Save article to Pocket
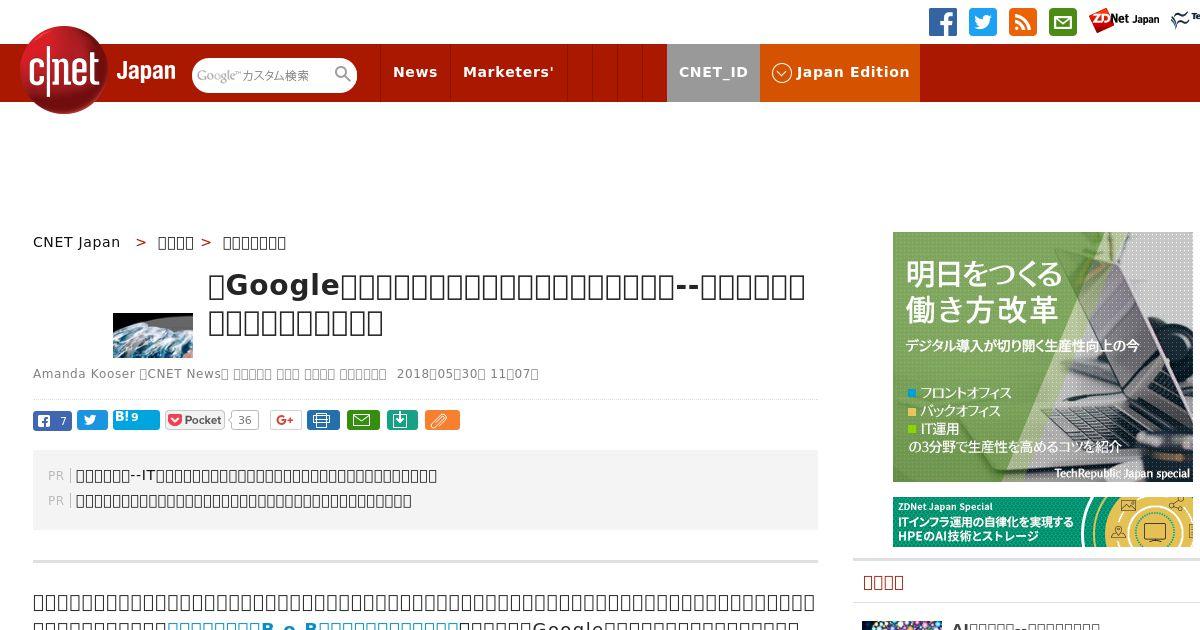The image size is (1200, 630). click(195, 420)
